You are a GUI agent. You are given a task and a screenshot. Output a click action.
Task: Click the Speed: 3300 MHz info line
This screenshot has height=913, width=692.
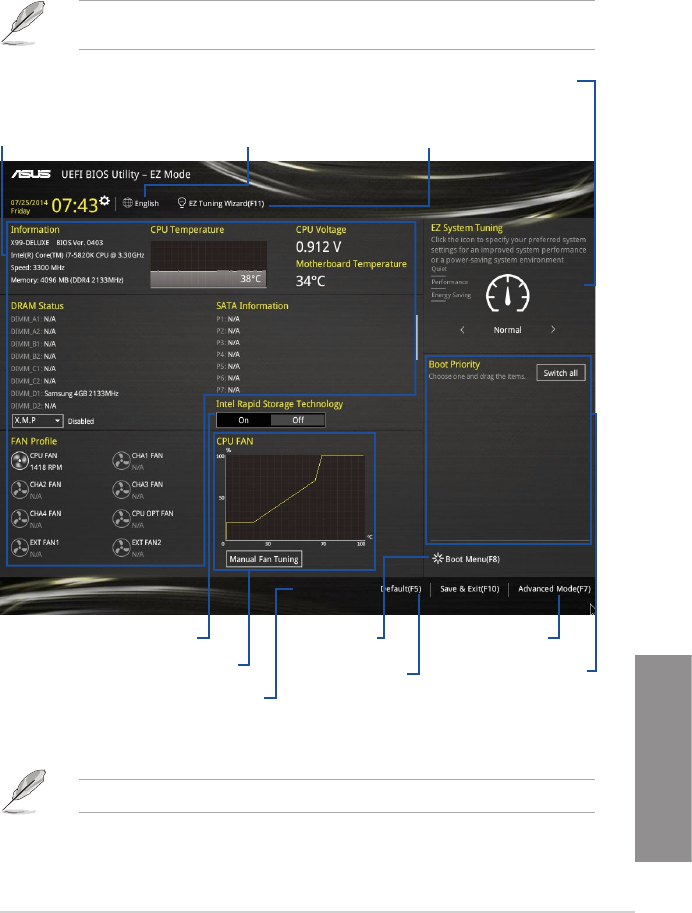(37, 267)
